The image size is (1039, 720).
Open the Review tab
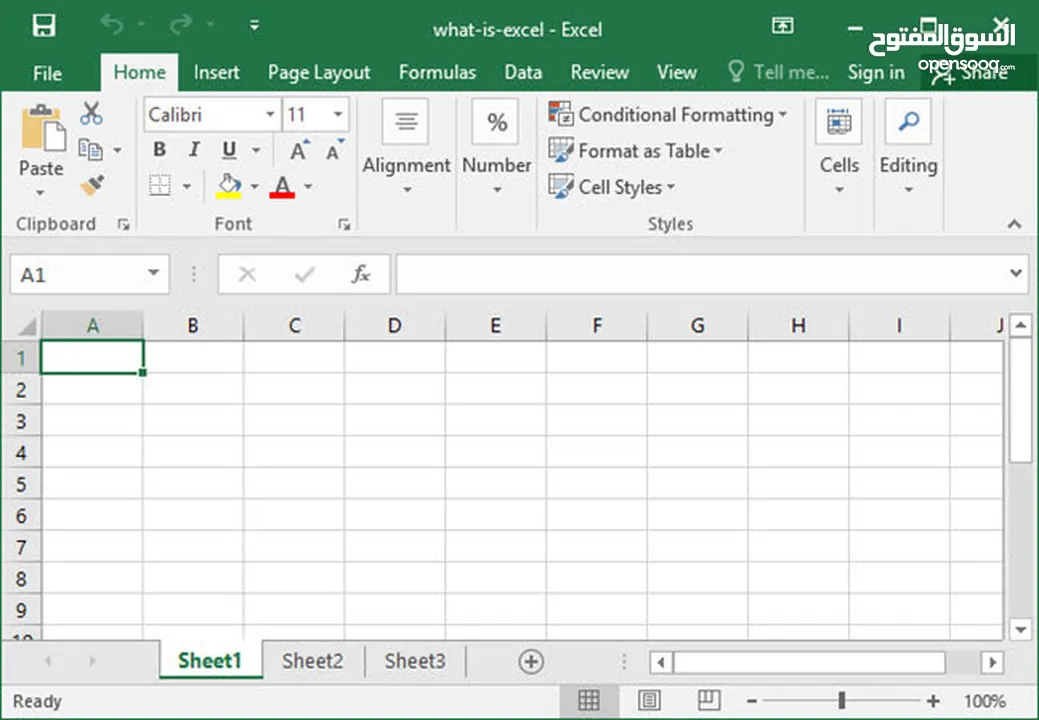pyautogui.click(x=600, y=72)
